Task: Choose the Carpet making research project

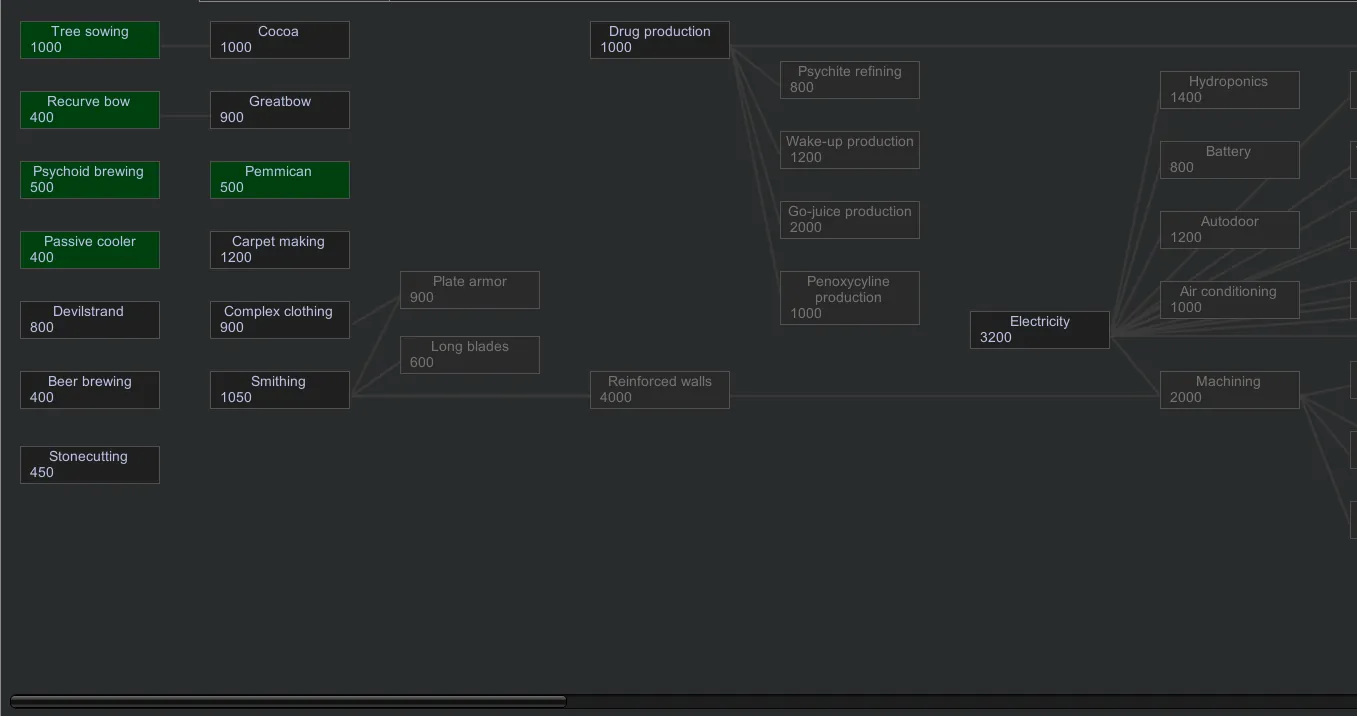Action: (x=280, y=250)
